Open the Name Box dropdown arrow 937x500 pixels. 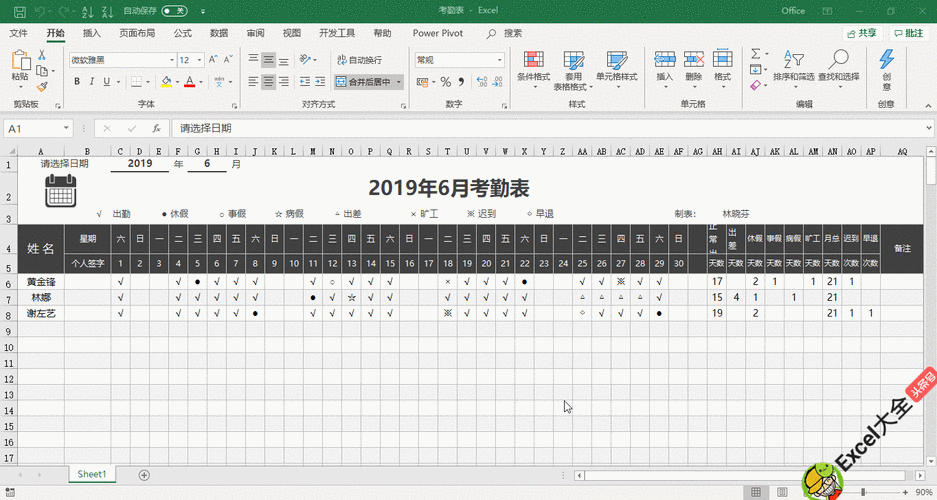coord(66,128)
